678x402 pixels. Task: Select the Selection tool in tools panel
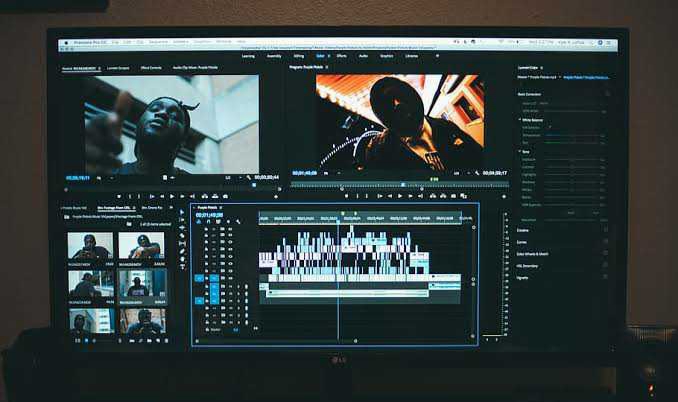(x=182, y=212)
